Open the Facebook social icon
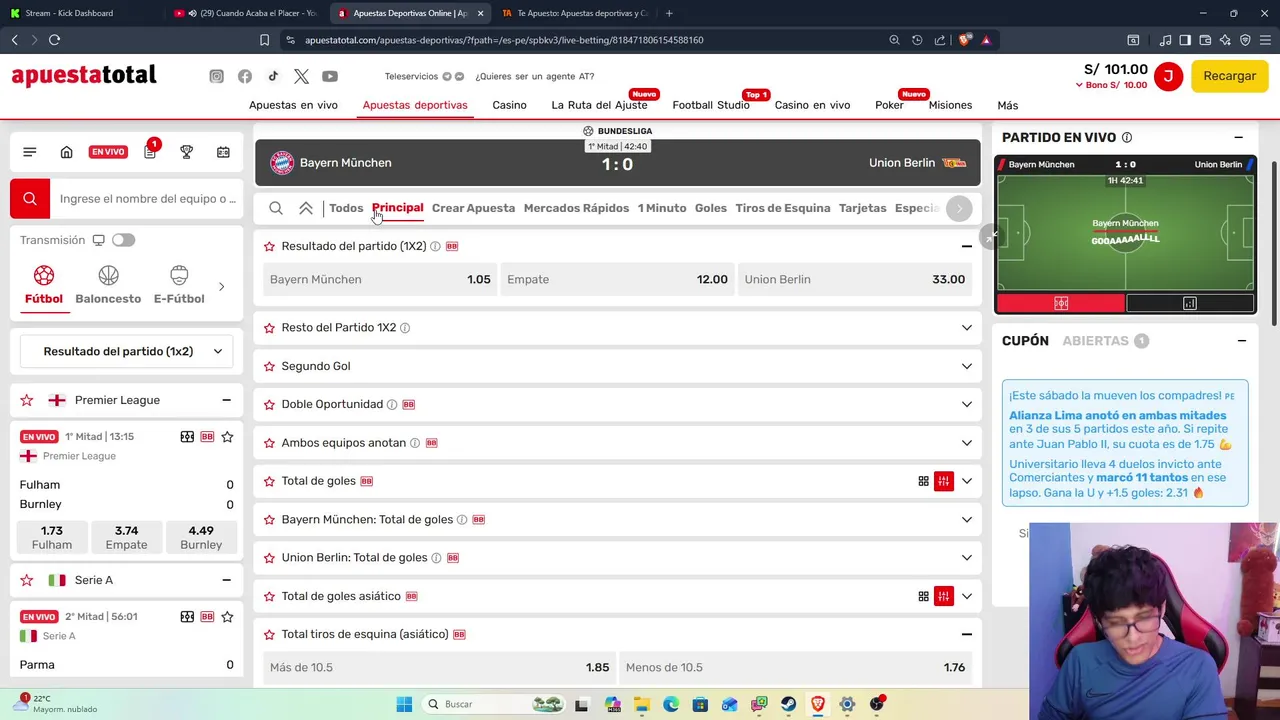This screenshot has width=1280, height=720. [245, 76]
